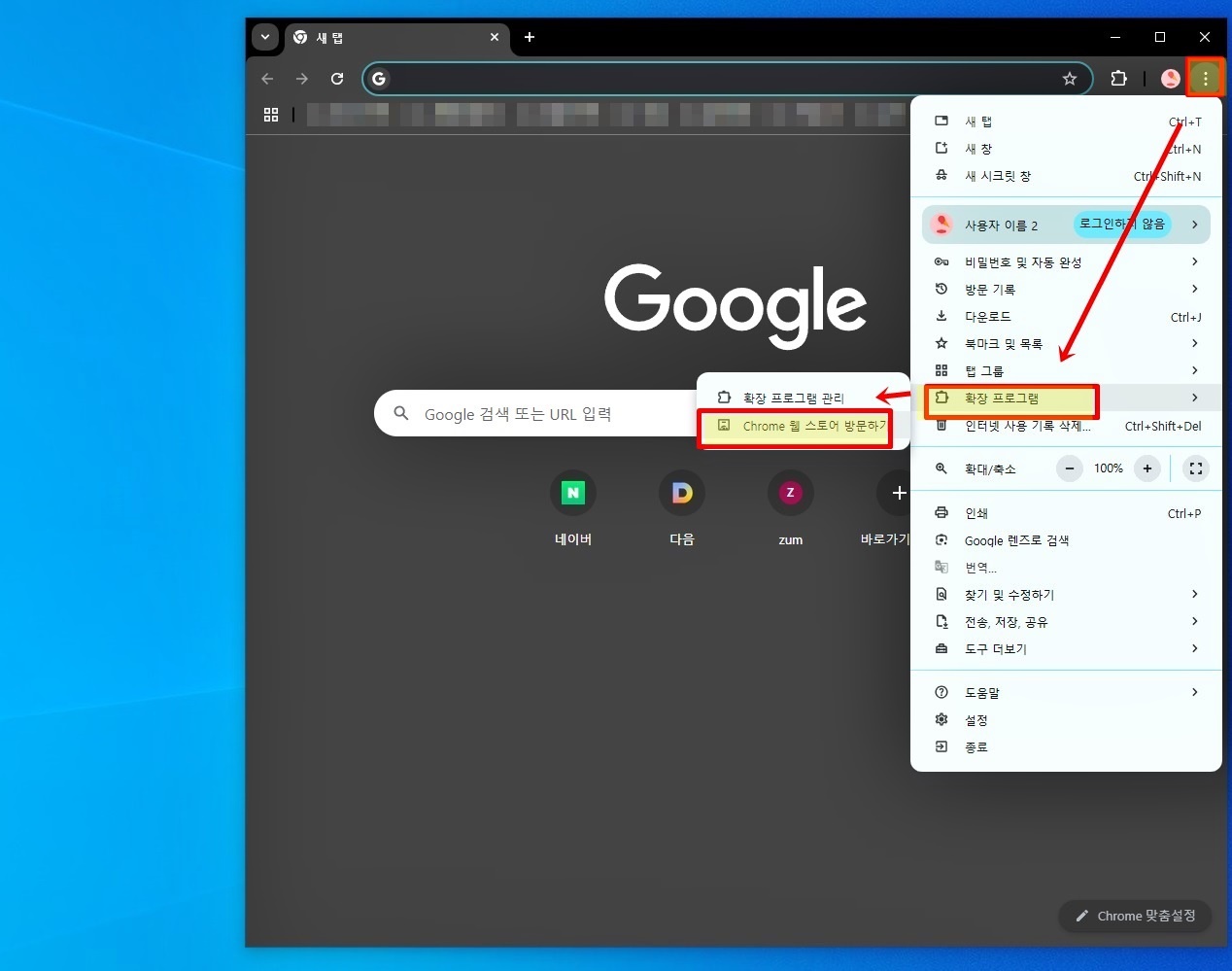Open a new tab with plus button
This screenshot has height=971, width=1232.
530,37
